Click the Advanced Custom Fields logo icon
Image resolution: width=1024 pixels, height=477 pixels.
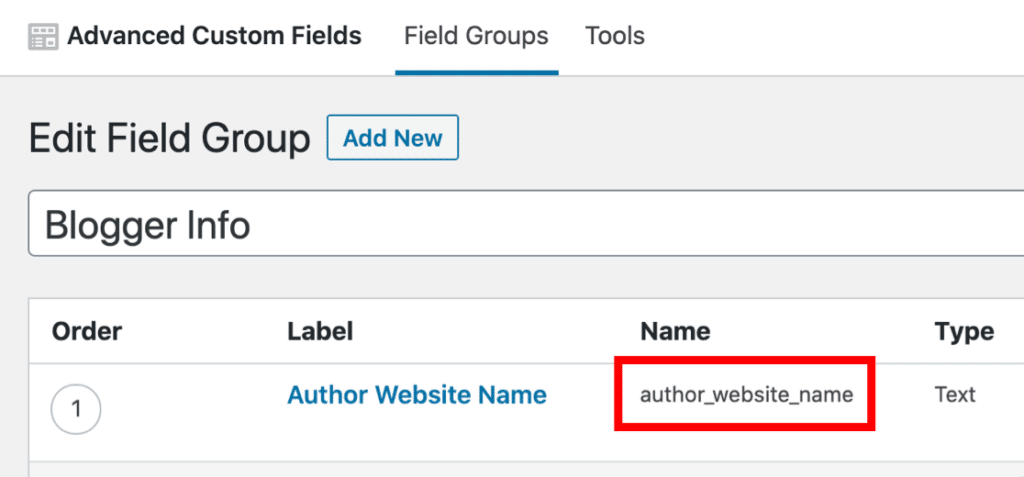tap(43, 37)
